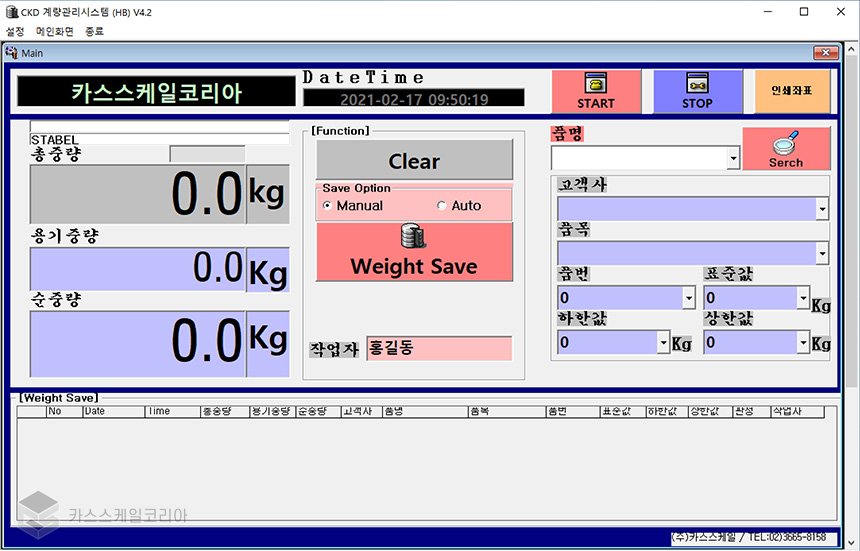Click the Main window title icon
Image resolution: width=860 pixels, height=551 pixels.
pos(12,53)
